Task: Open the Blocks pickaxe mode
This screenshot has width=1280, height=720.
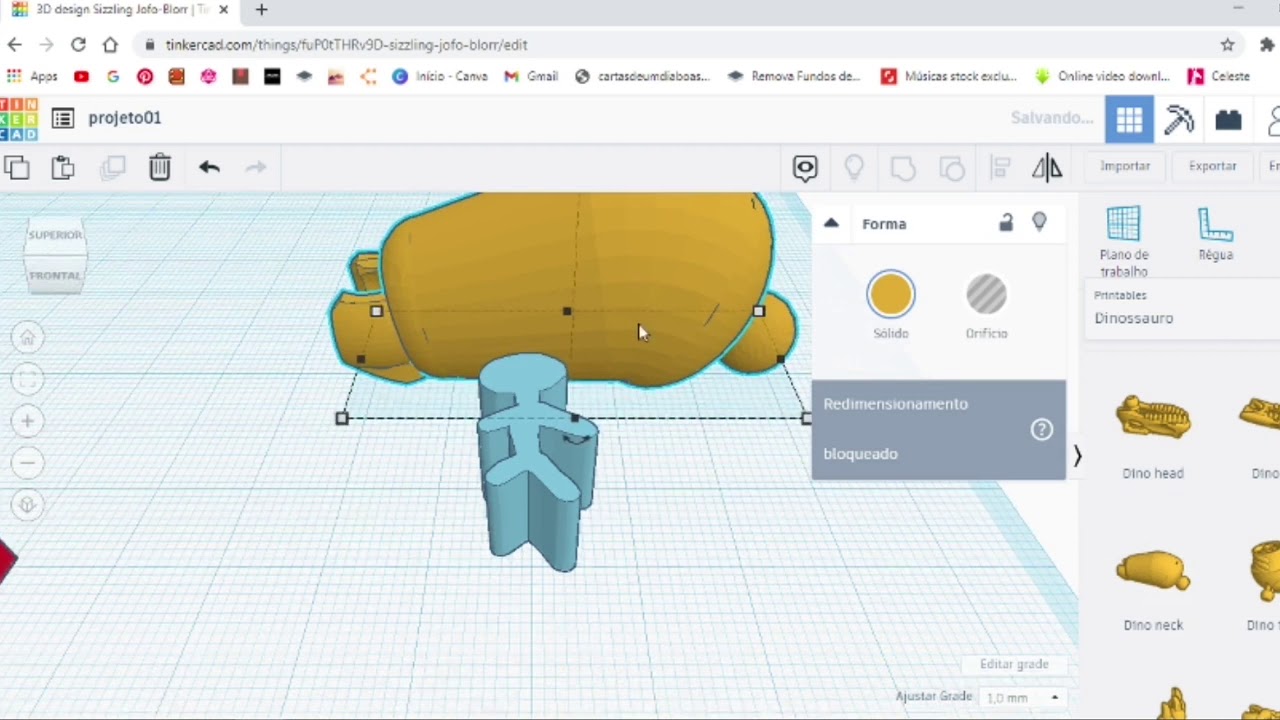Action: pos(1179,120)
